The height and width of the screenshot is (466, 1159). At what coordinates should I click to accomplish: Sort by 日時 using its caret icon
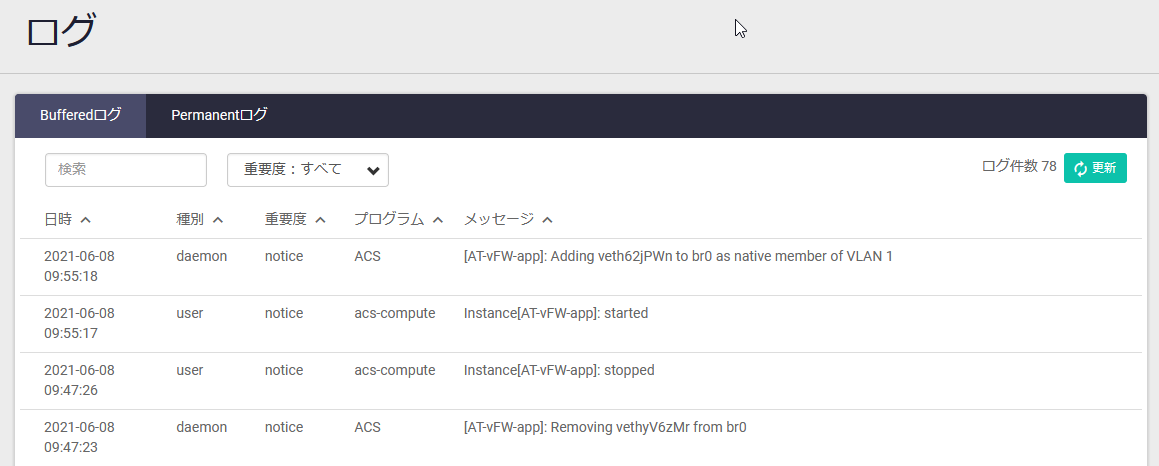(86, 220)
